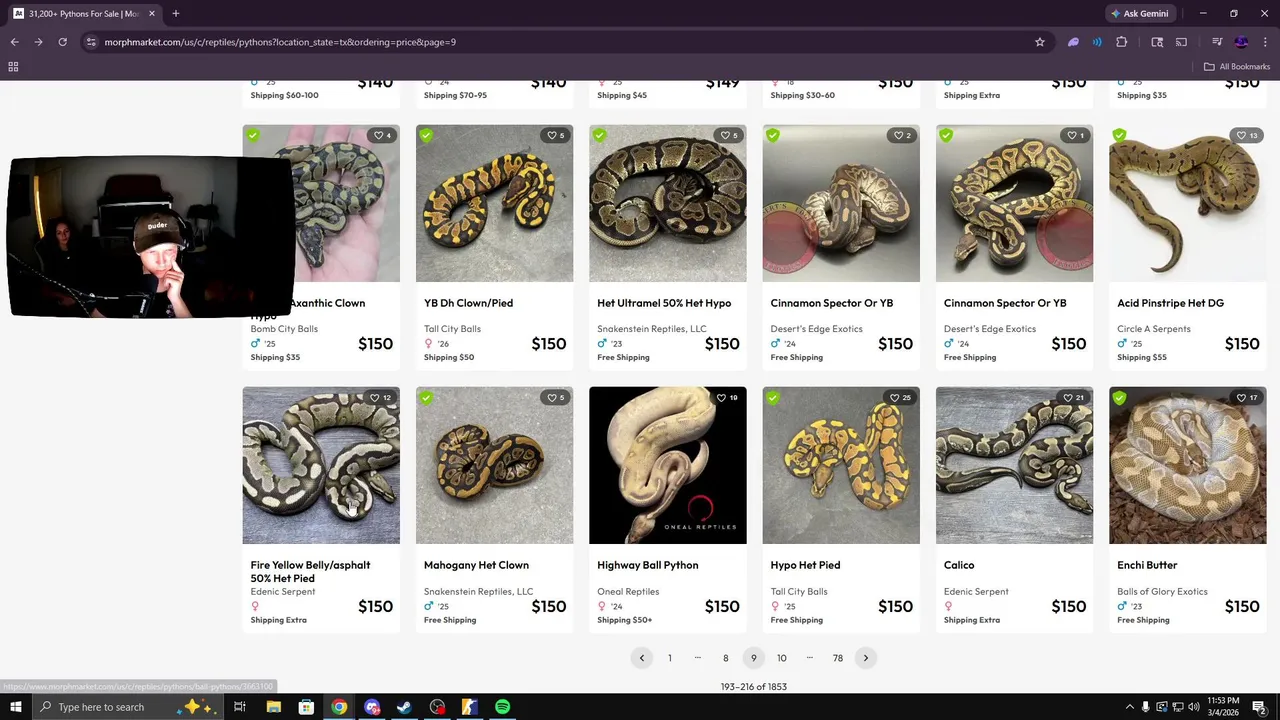The height and width of the screenshot is (720, 1280).
Task: Bookmark this page with the star icon
Action: 1040,42
